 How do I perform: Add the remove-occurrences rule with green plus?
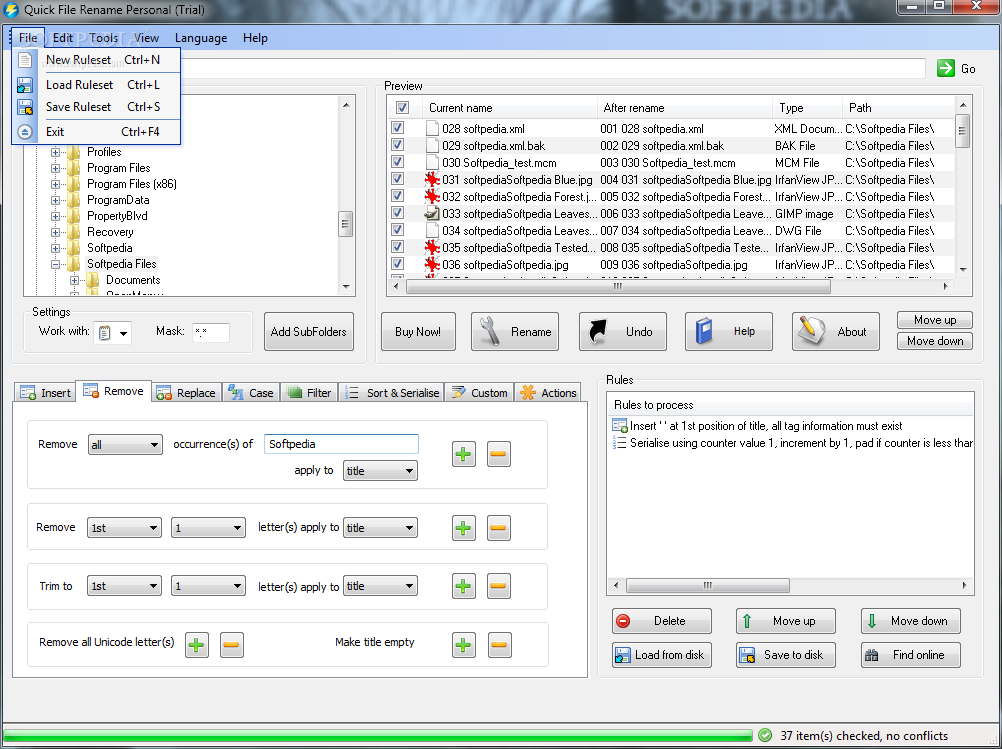[x=463, y=454]
